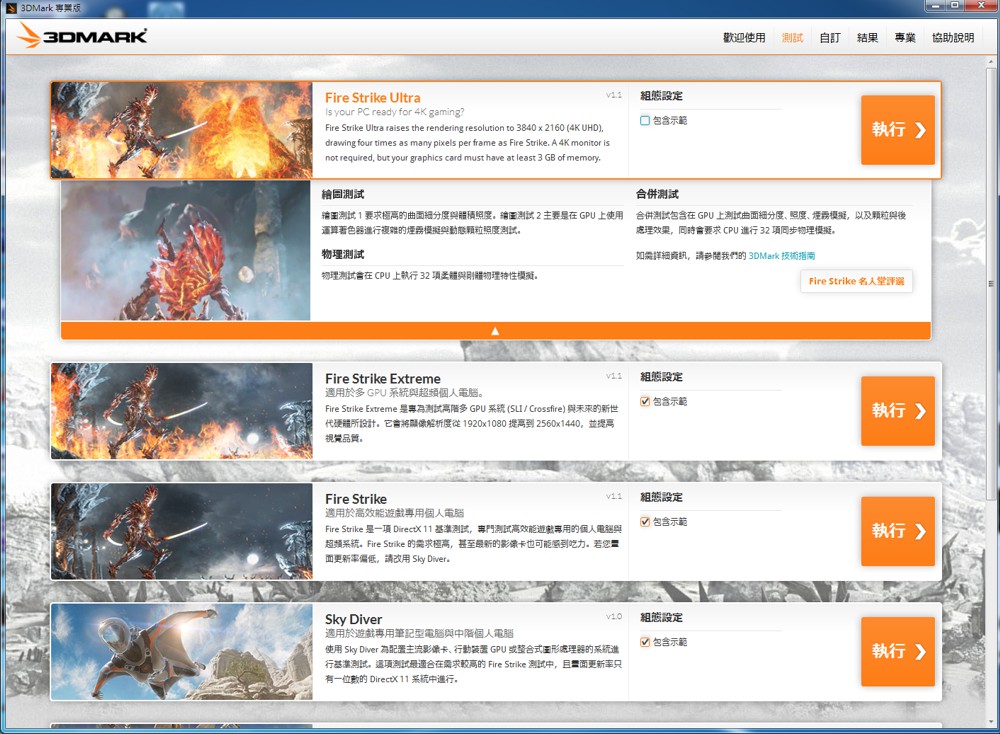Click the Sky Diver title text
1000x734 pixels.
(353, 619)
